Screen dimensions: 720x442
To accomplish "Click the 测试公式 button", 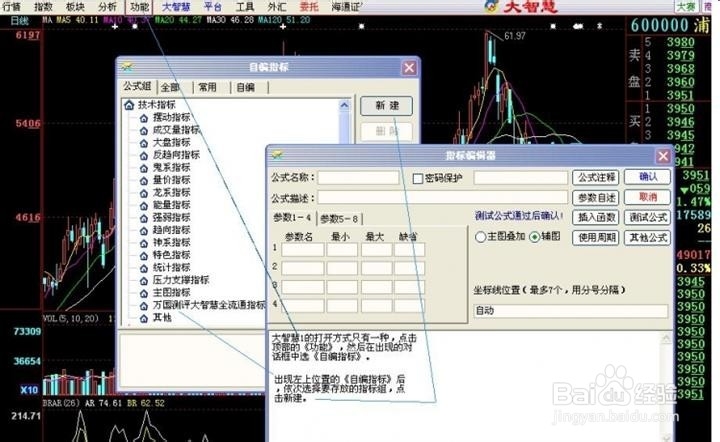I will pos(647,217).
